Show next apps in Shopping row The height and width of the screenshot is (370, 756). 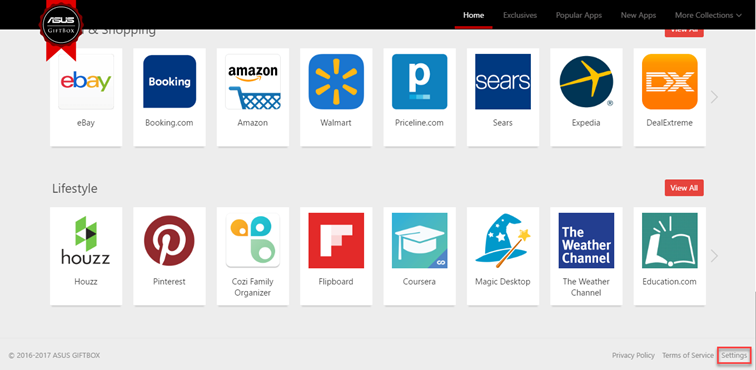(715, 97)
